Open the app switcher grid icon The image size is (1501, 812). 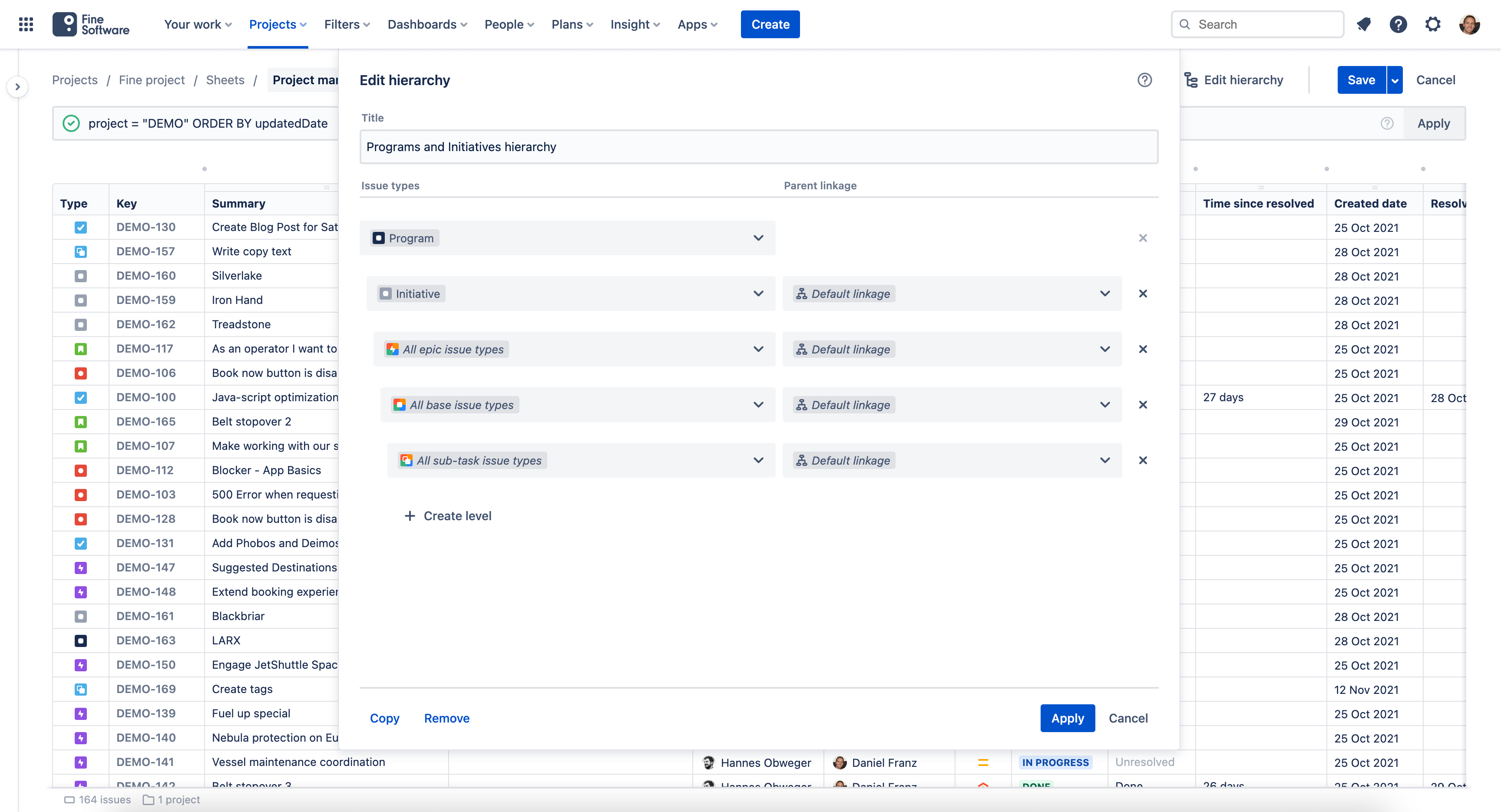(x=26, y=24)
